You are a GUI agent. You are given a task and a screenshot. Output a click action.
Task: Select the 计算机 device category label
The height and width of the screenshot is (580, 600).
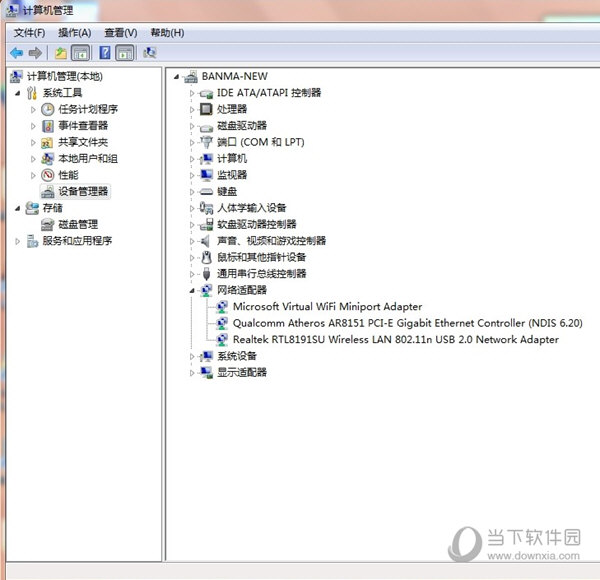click(232, 159)
